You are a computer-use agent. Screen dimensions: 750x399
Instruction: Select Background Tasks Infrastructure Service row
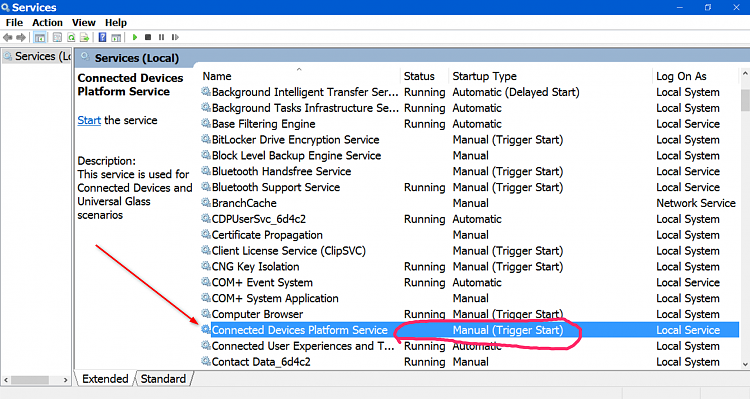[x=470, y=108]
